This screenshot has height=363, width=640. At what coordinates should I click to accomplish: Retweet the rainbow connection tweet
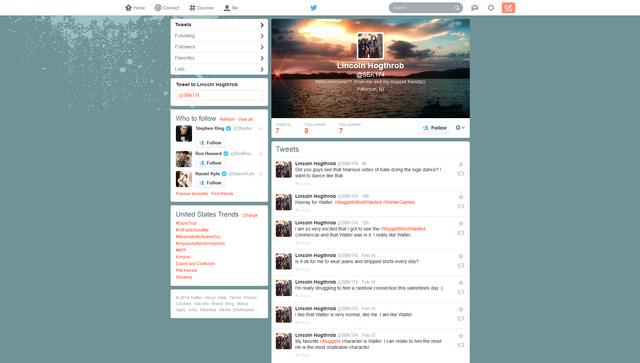click(x=461, y=292)
